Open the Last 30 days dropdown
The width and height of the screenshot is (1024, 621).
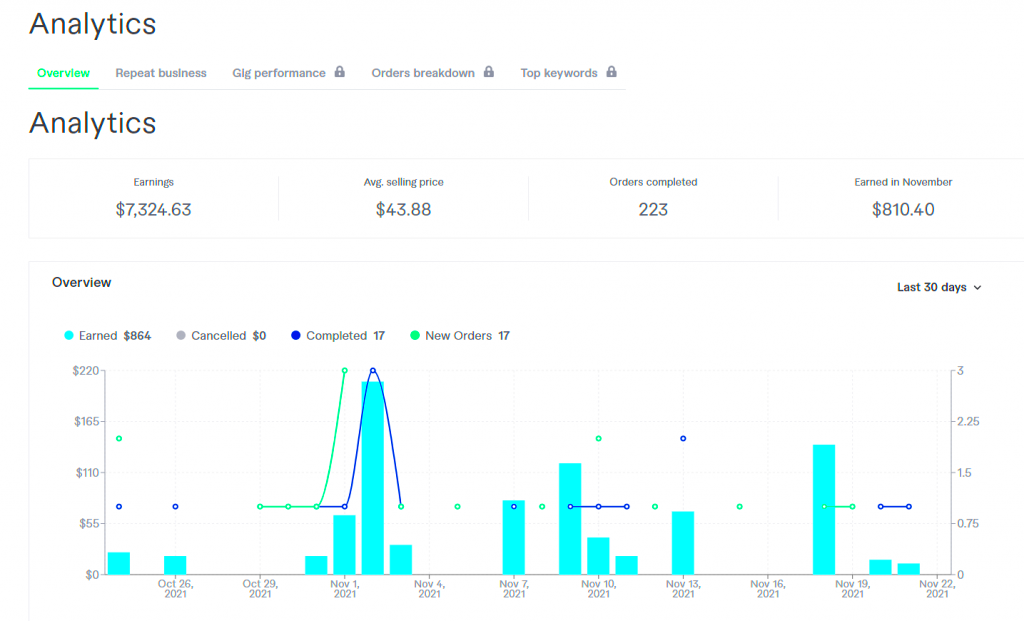[939, 287]
